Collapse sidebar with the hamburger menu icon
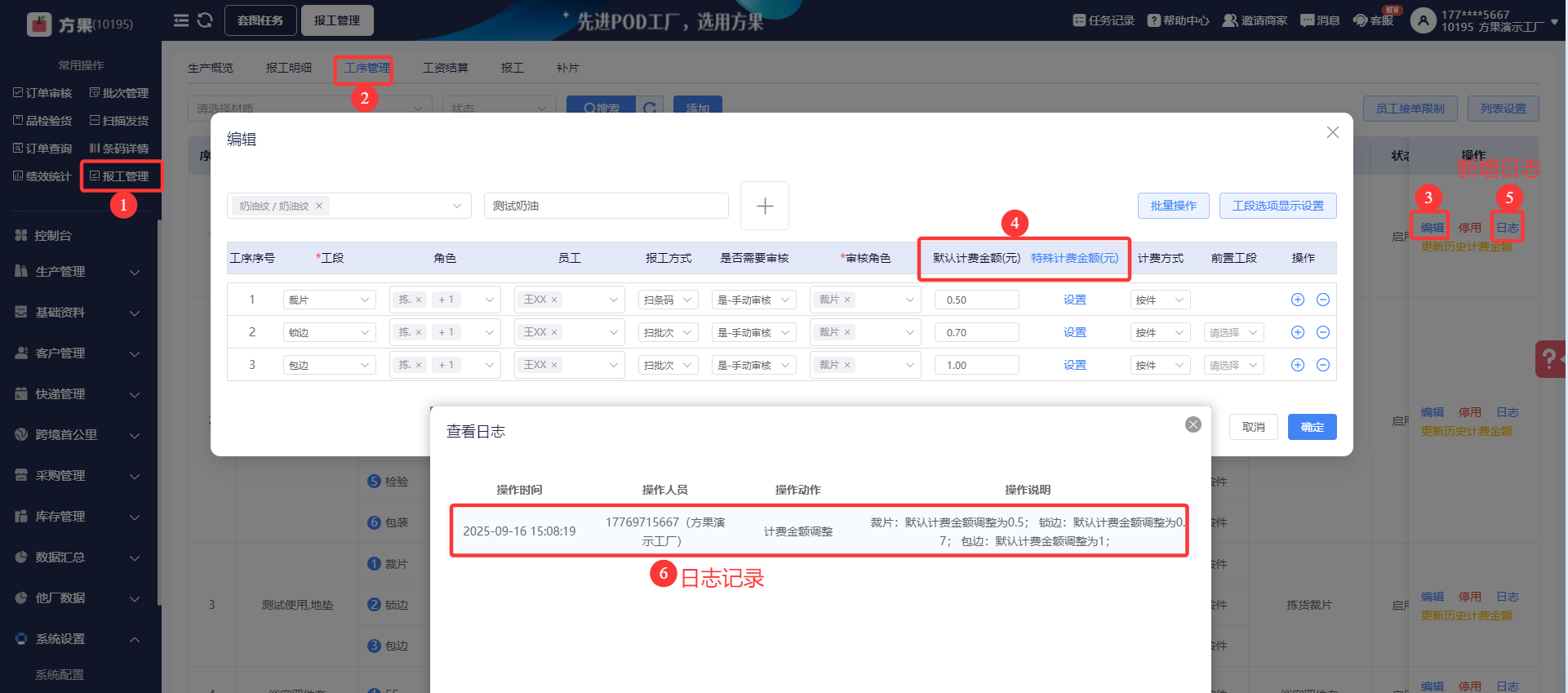The image size is (1568, 693). point(181,20)
